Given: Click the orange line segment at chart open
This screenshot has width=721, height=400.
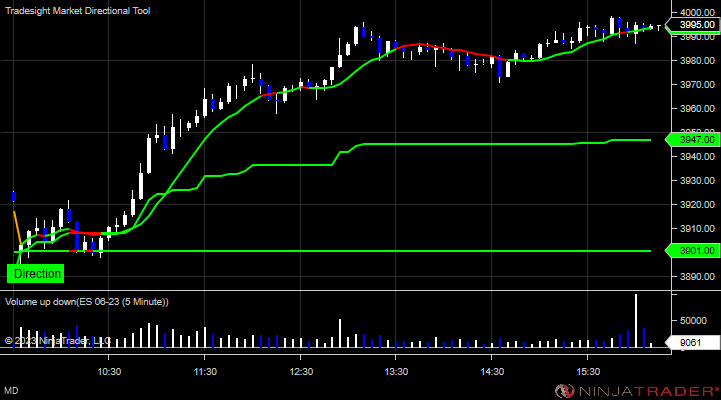Looking at the screenshot, I should (17, 228).
